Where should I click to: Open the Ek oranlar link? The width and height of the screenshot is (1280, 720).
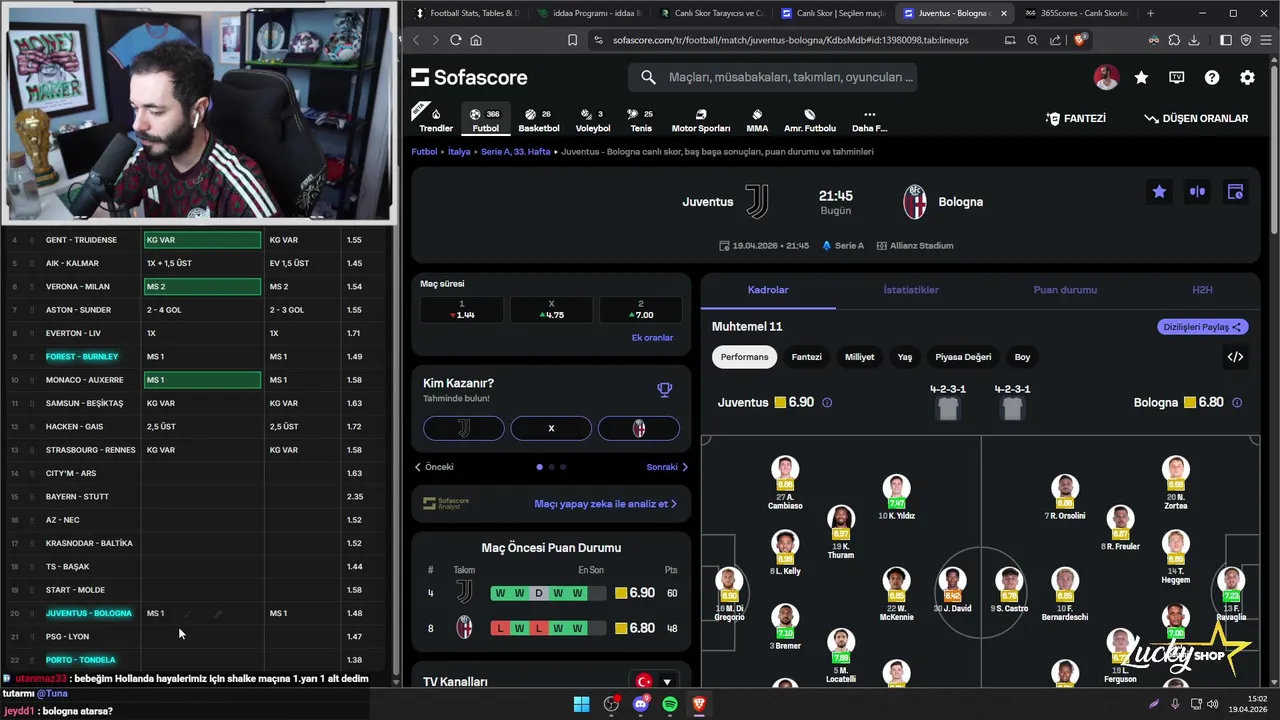coord(652,338)
